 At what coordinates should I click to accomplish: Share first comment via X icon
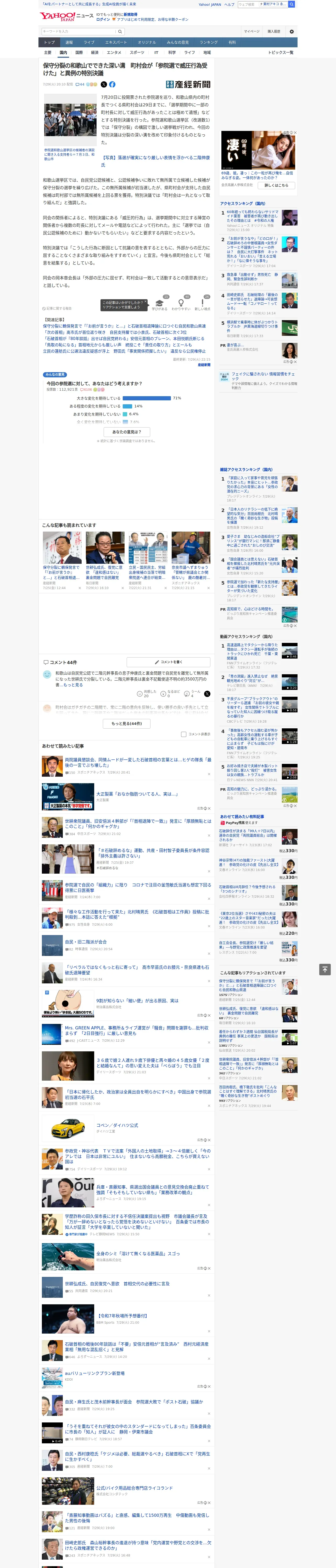pos(207,693)
